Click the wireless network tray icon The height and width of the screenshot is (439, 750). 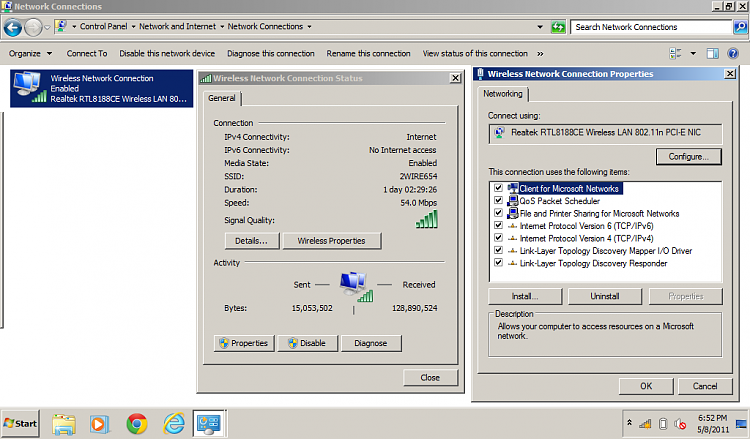(x=645, y=423)
